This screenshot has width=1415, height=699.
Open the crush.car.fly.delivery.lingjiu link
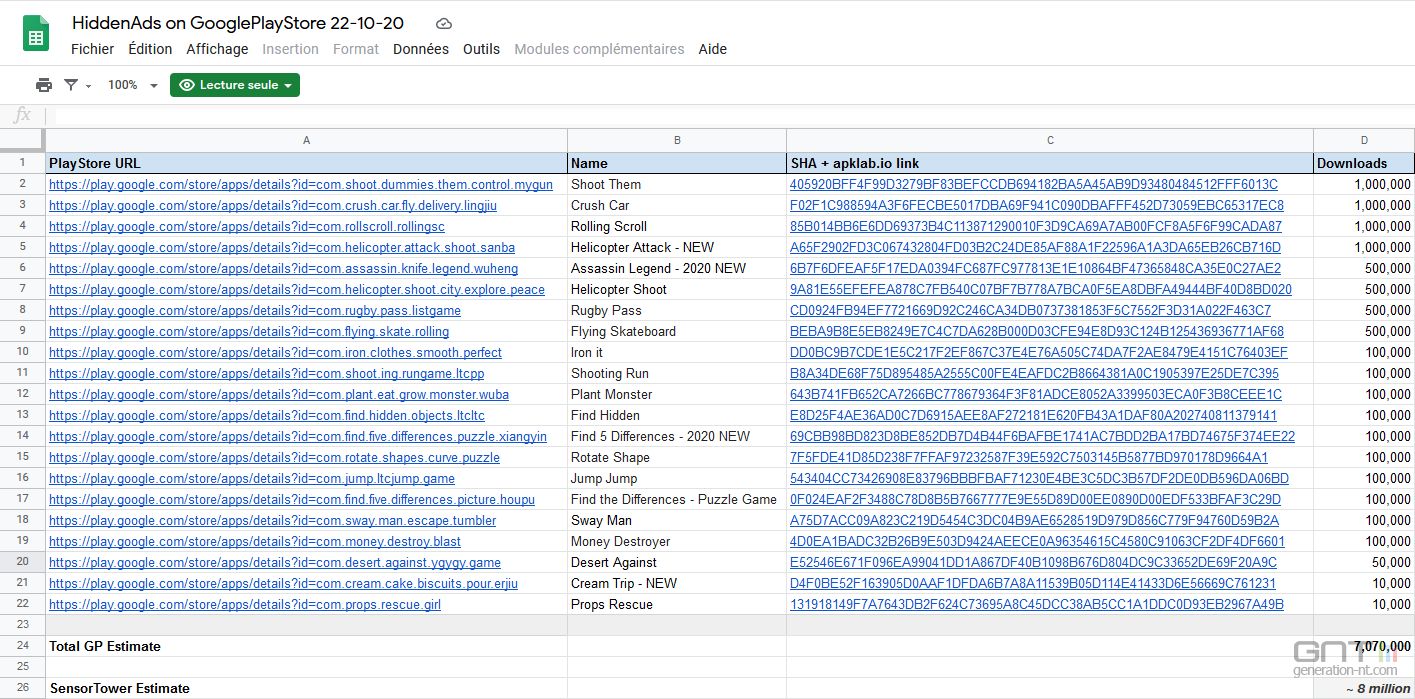[272, 205]
